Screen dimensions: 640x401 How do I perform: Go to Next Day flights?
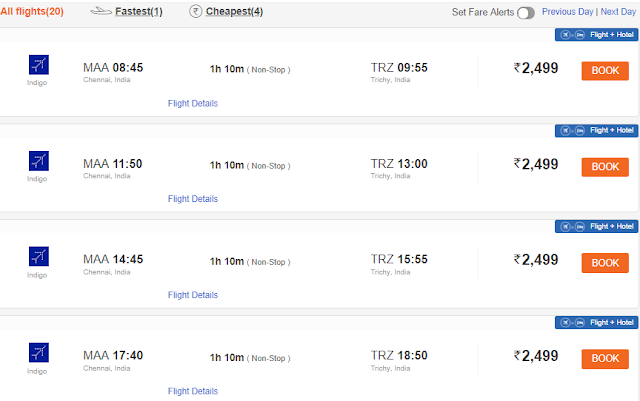(x=618, y=12)
